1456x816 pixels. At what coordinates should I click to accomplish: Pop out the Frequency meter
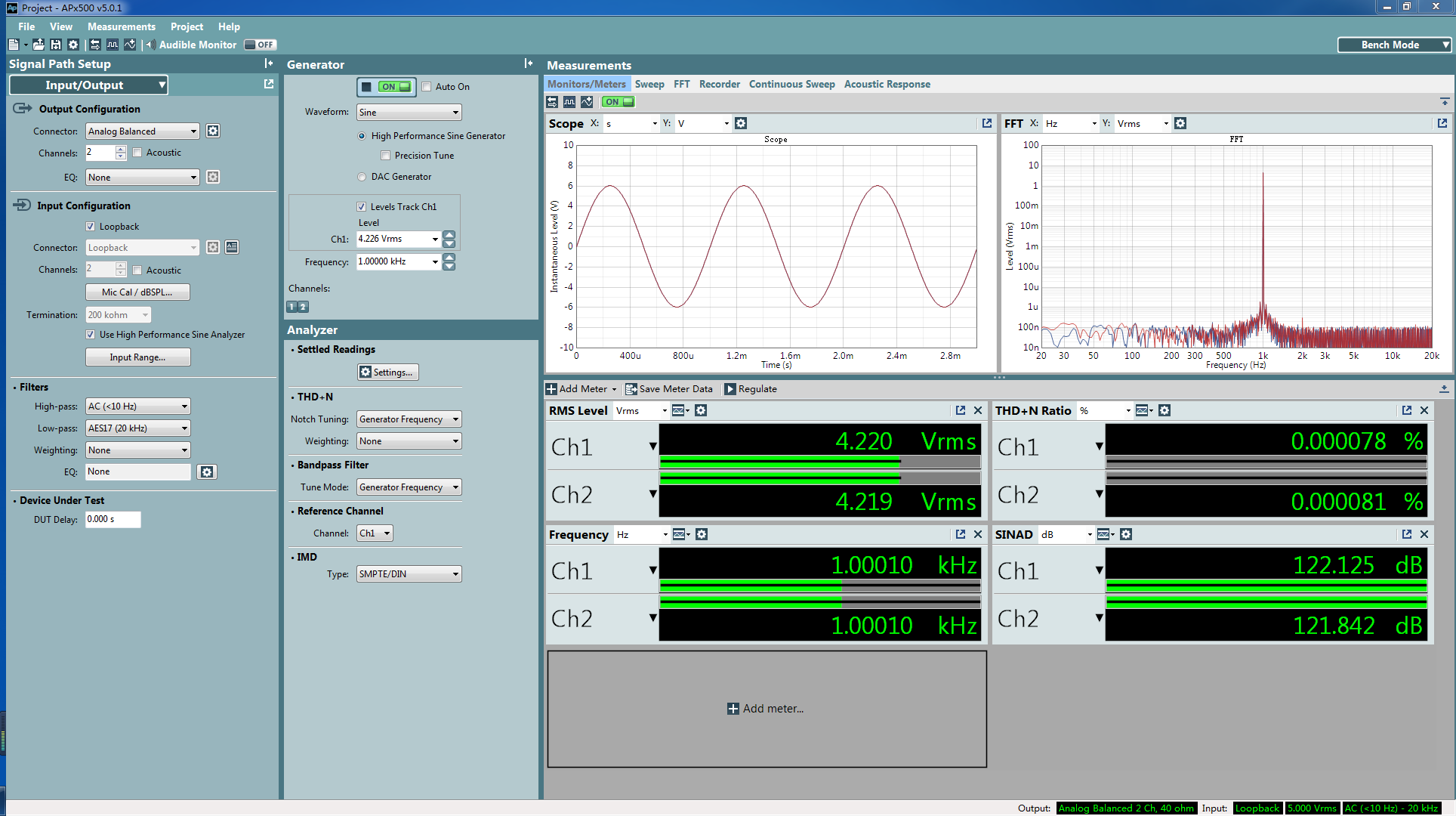[961, 534]
